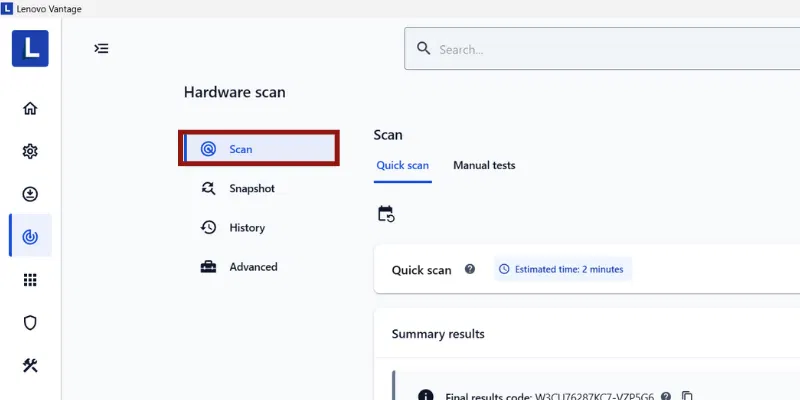The height and width of the screenshot is (400, 800).
Task: Open the security shield icon
Action: click(30, 322)
